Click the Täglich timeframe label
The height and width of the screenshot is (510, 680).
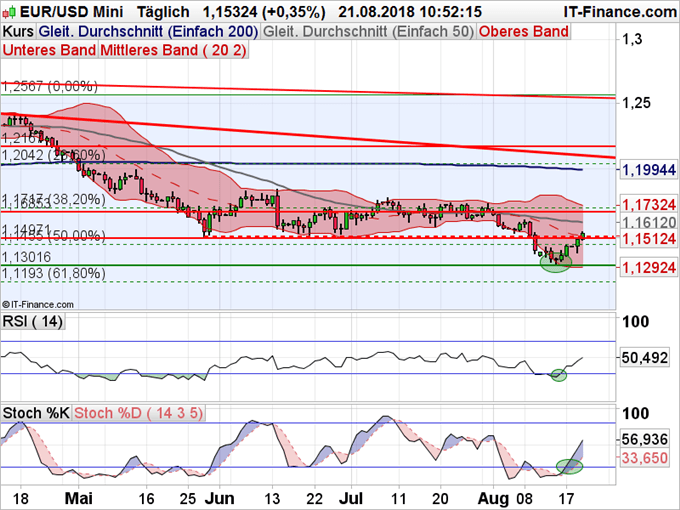(163, 12)
